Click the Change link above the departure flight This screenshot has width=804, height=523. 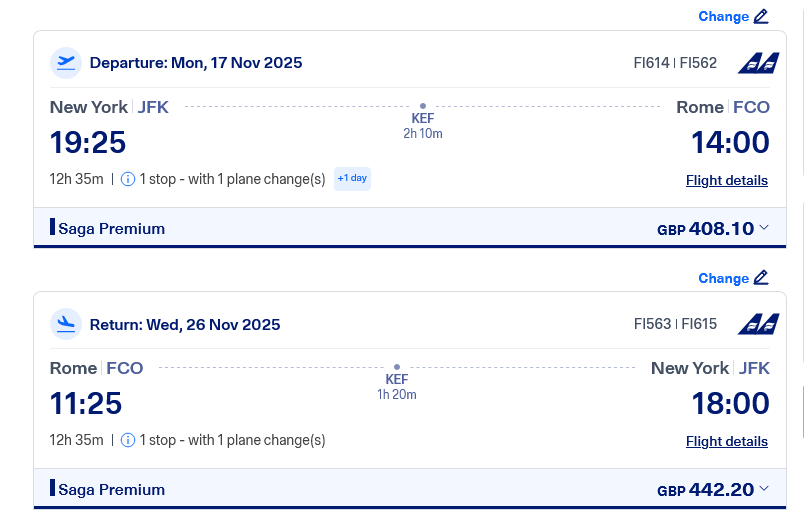click(x=723, y=16)
